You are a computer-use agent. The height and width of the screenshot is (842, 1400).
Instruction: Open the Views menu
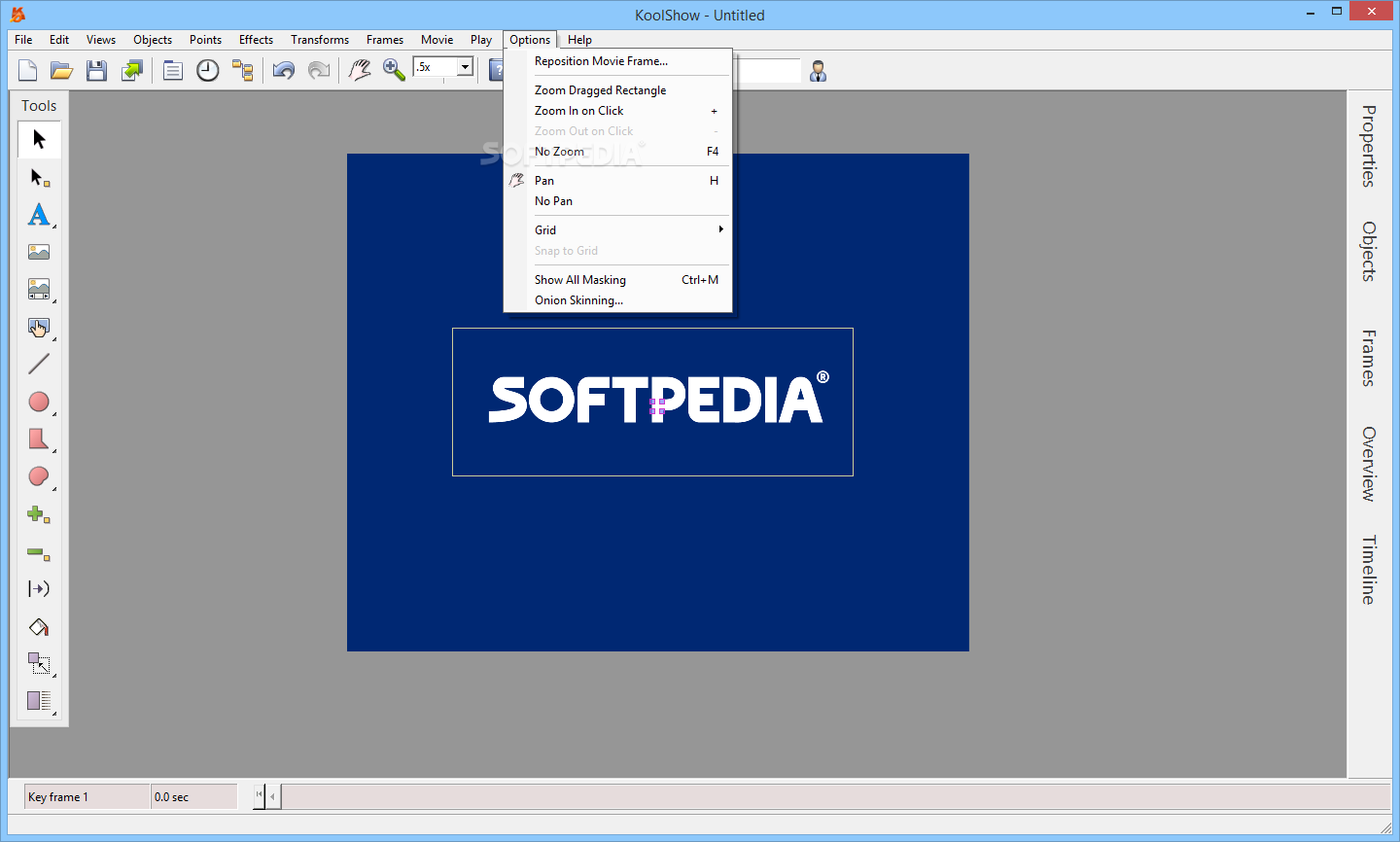click(x=101, y=40)
